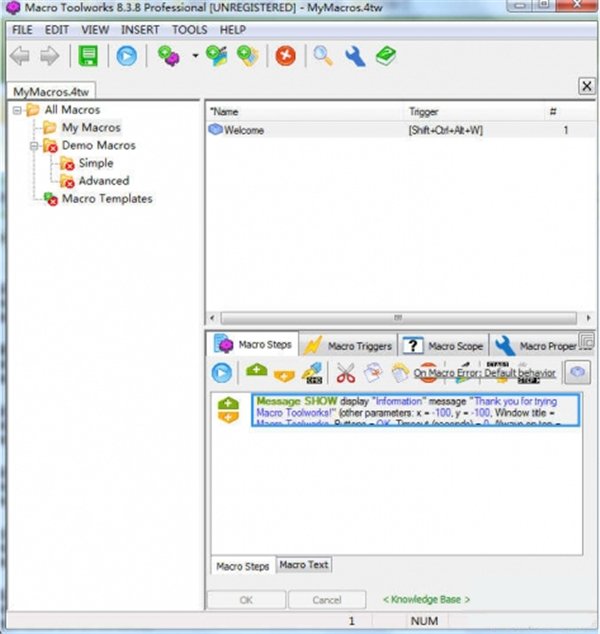The height and width of the screenshot is (634, 600).
Task: Collapse the Demo Macros folder
Action: tap(33, 146)
